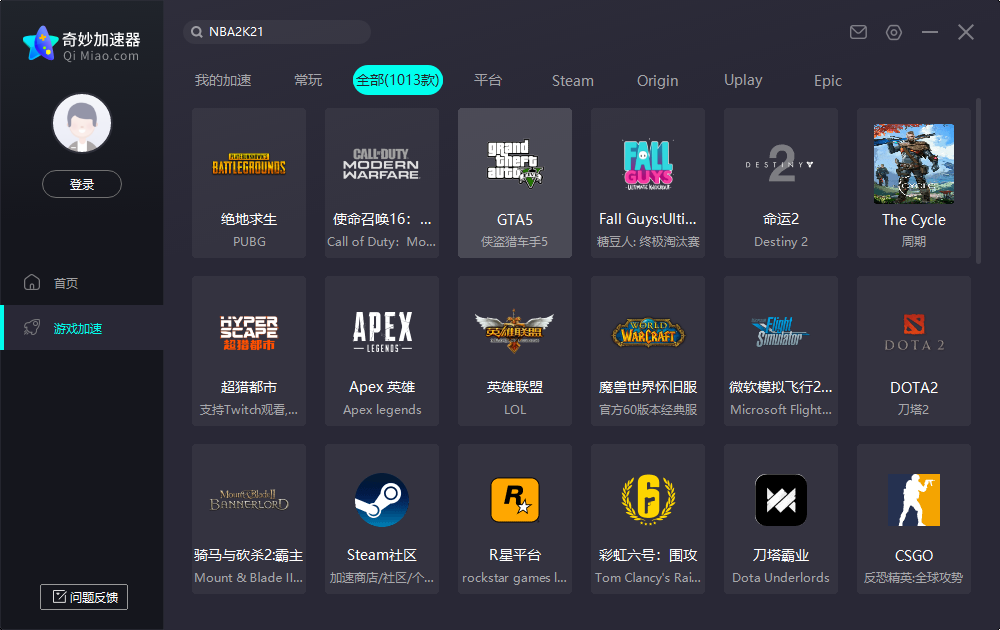Click the rocket game acceleration icon
This screenshot has height=630, width=1000.
(32, 328)
